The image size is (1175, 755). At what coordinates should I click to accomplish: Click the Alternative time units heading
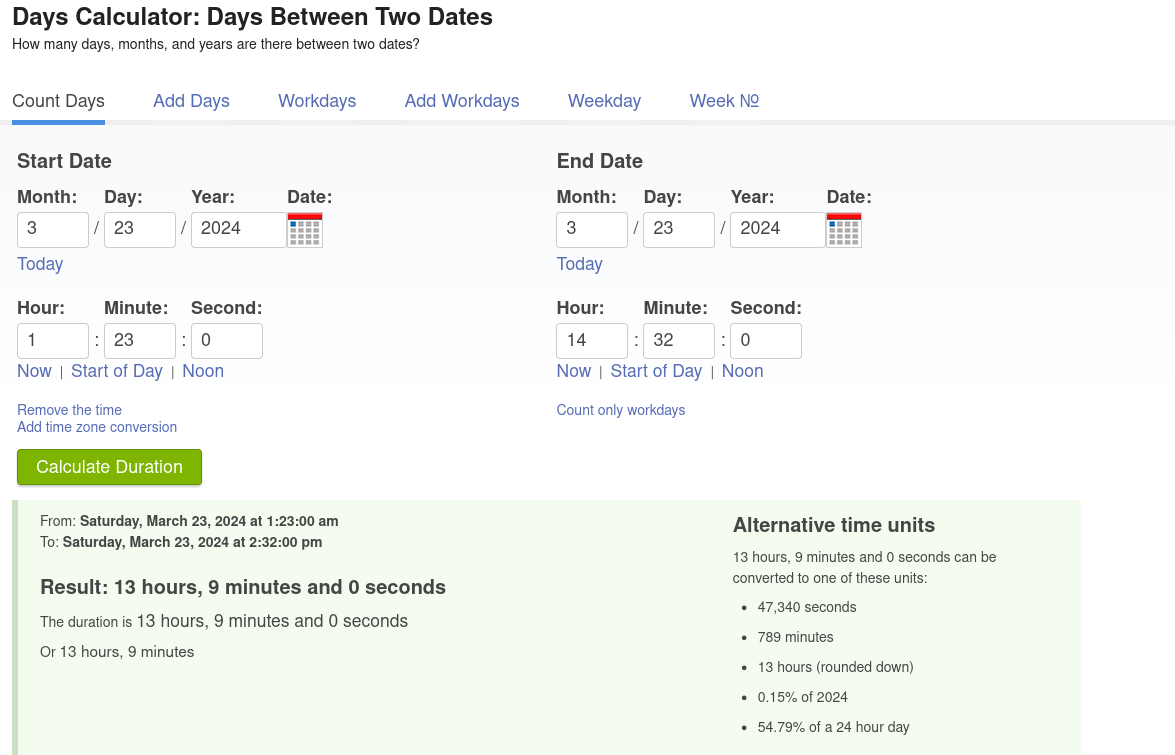click(833, 525)
